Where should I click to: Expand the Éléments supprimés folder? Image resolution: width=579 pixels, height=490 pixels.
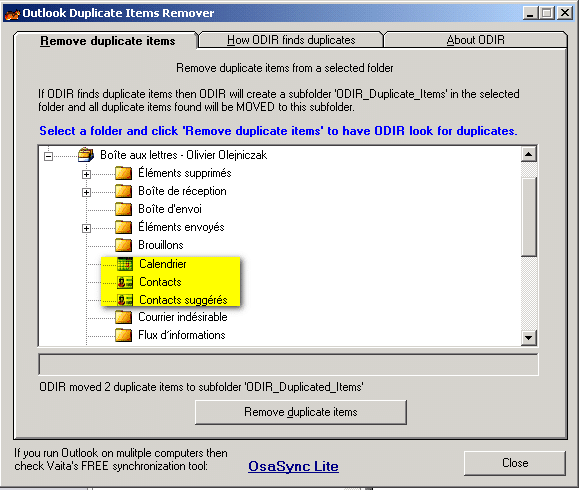pos(86,174)
